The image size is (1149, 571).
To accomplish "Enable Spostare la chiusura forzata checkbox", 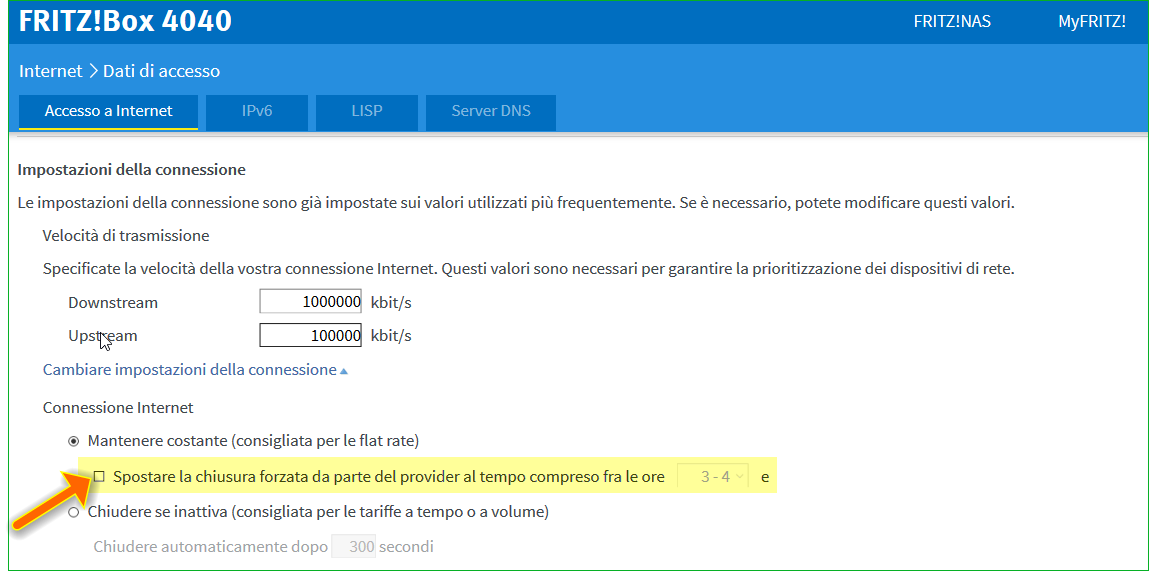I will pos(99,476).
